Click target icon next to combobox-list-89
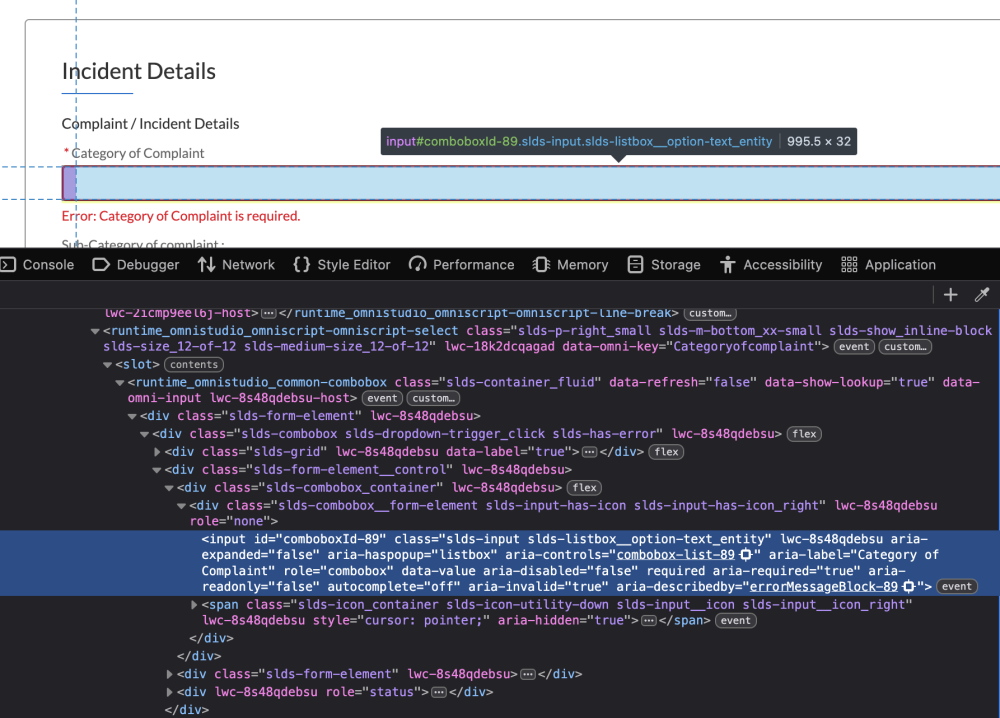Viewport: 1000px width, 718px height. tap(745, 555)
